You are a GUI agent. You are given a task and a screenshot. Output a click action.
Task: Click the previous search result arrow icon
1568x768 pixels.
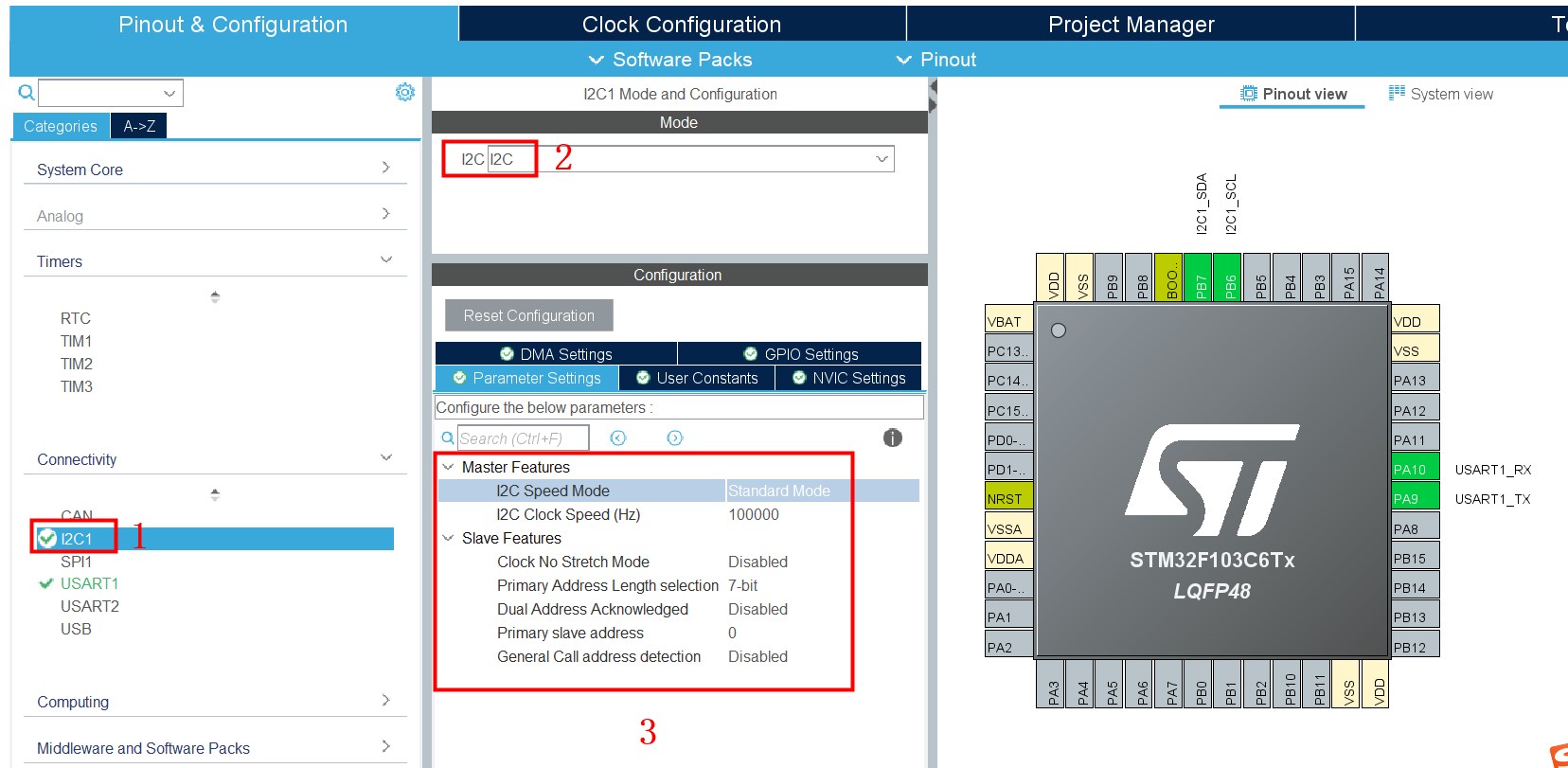tap(618, 438)
